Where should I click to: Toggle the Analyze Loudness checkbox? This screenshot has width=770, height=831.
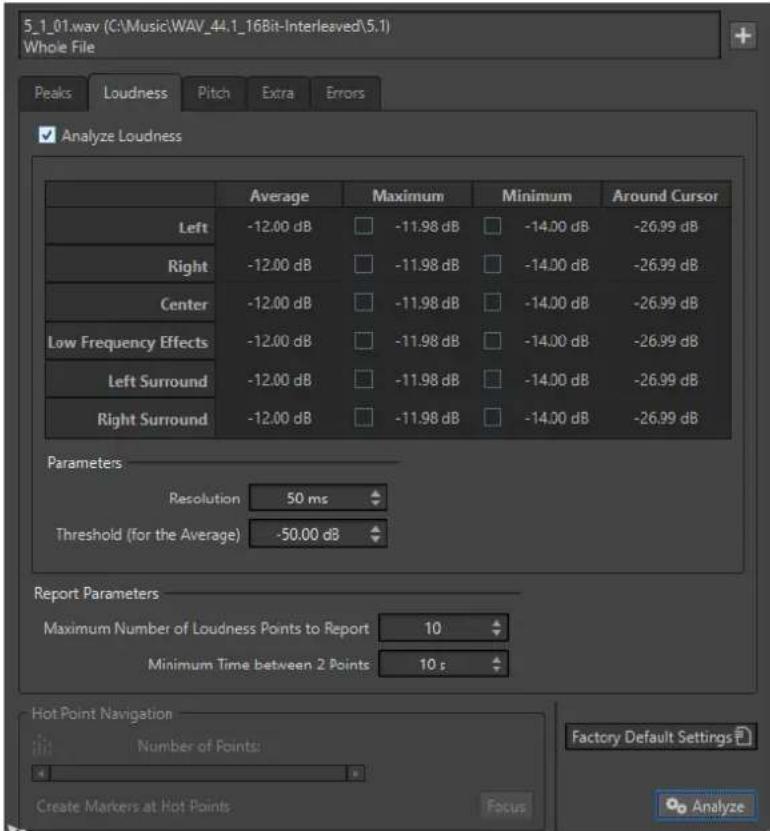(x=47, y=135)
